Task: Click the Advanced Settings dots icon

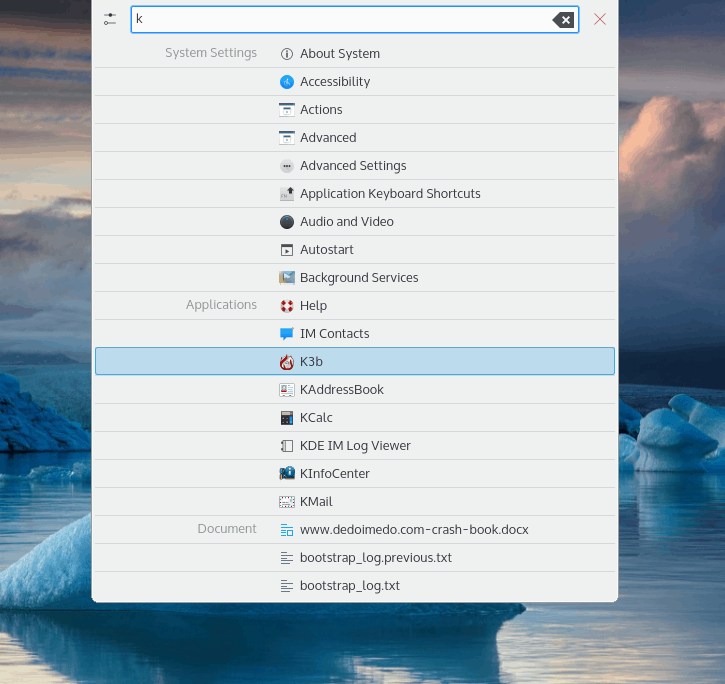Action: coord(287,166)
